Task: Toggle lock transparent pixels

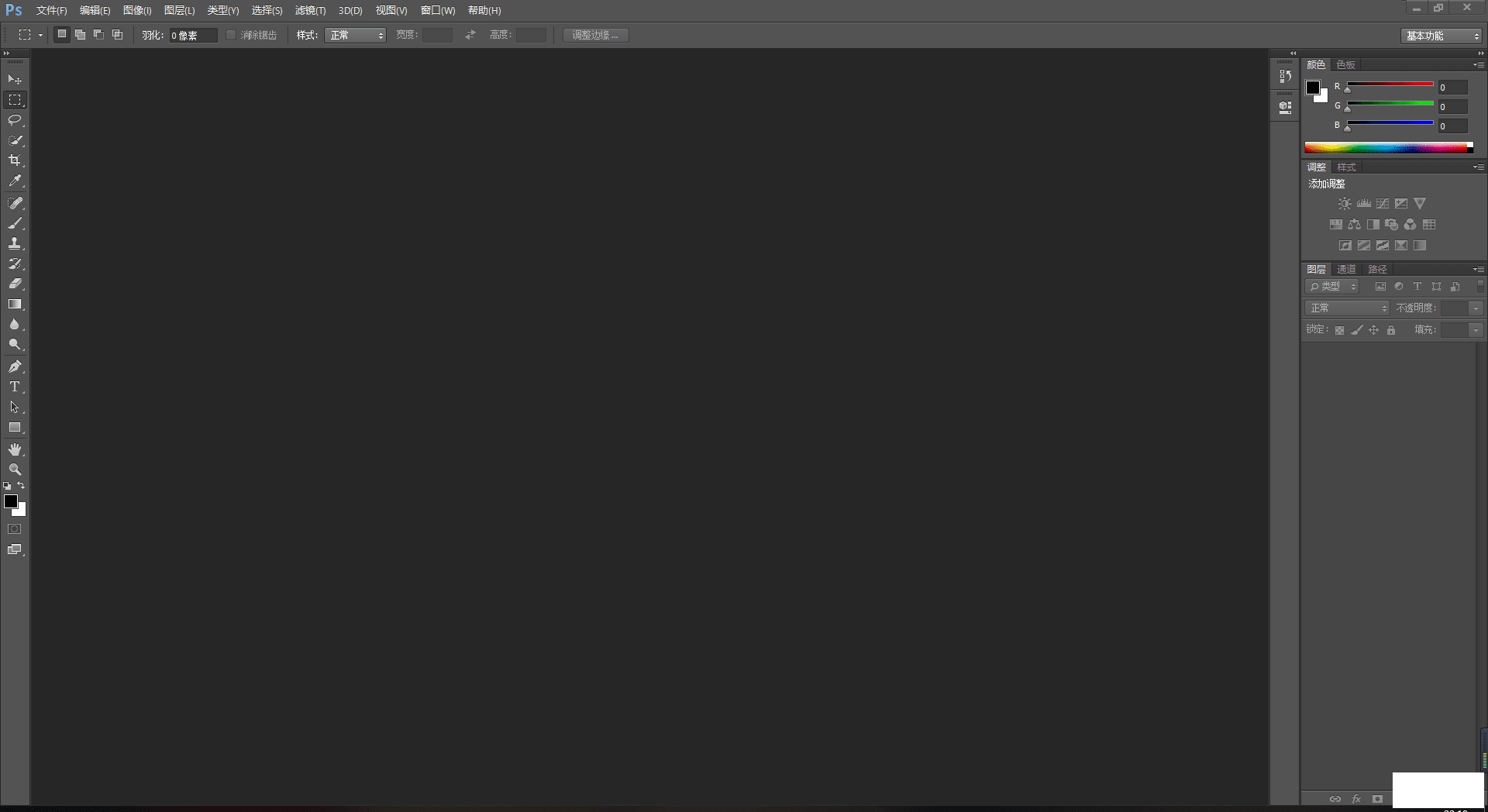Action: tap(1339, 330)
